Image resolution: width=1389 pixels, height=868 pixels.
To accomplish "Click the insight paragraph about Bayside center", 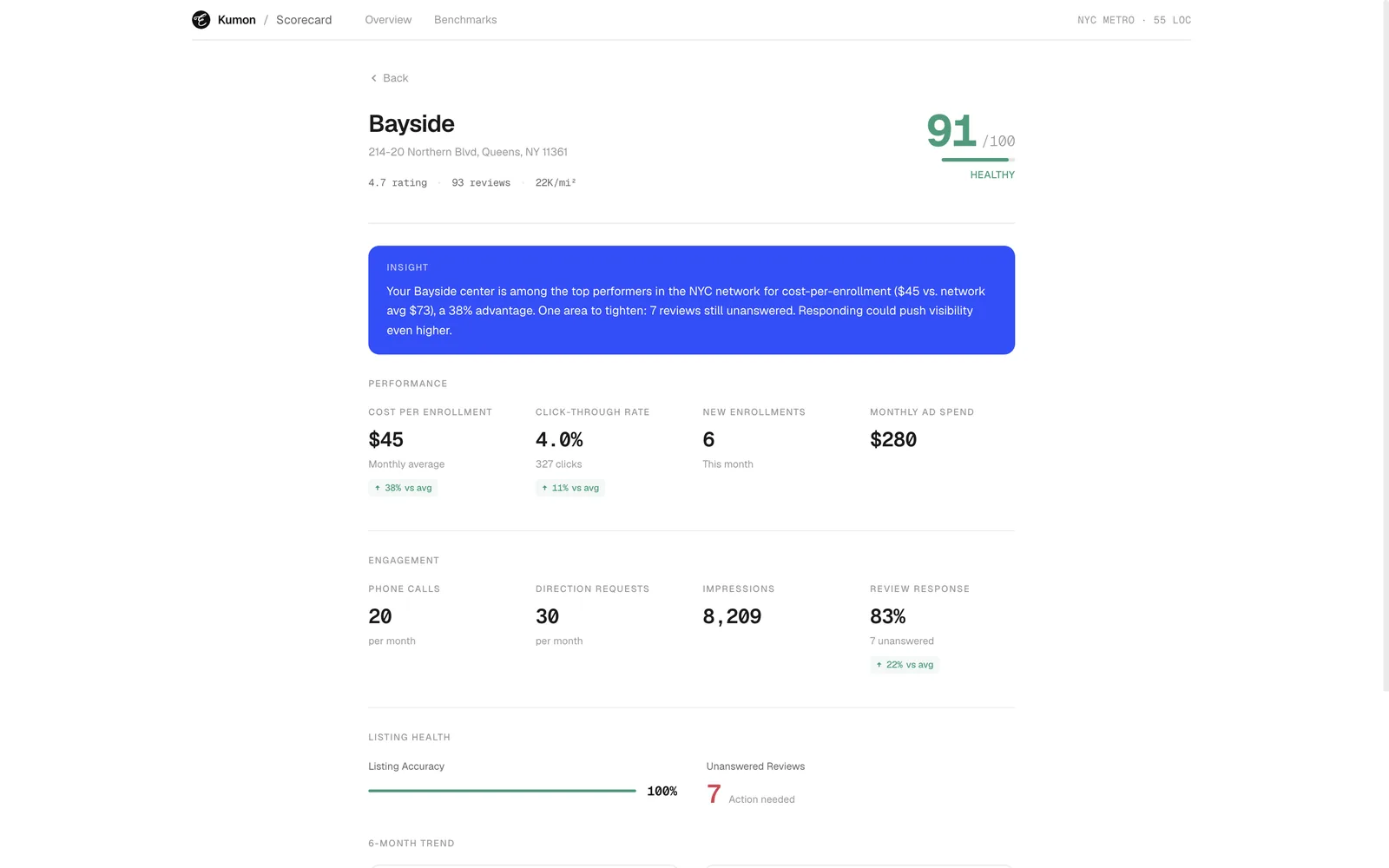I will [x=686, y=311].
